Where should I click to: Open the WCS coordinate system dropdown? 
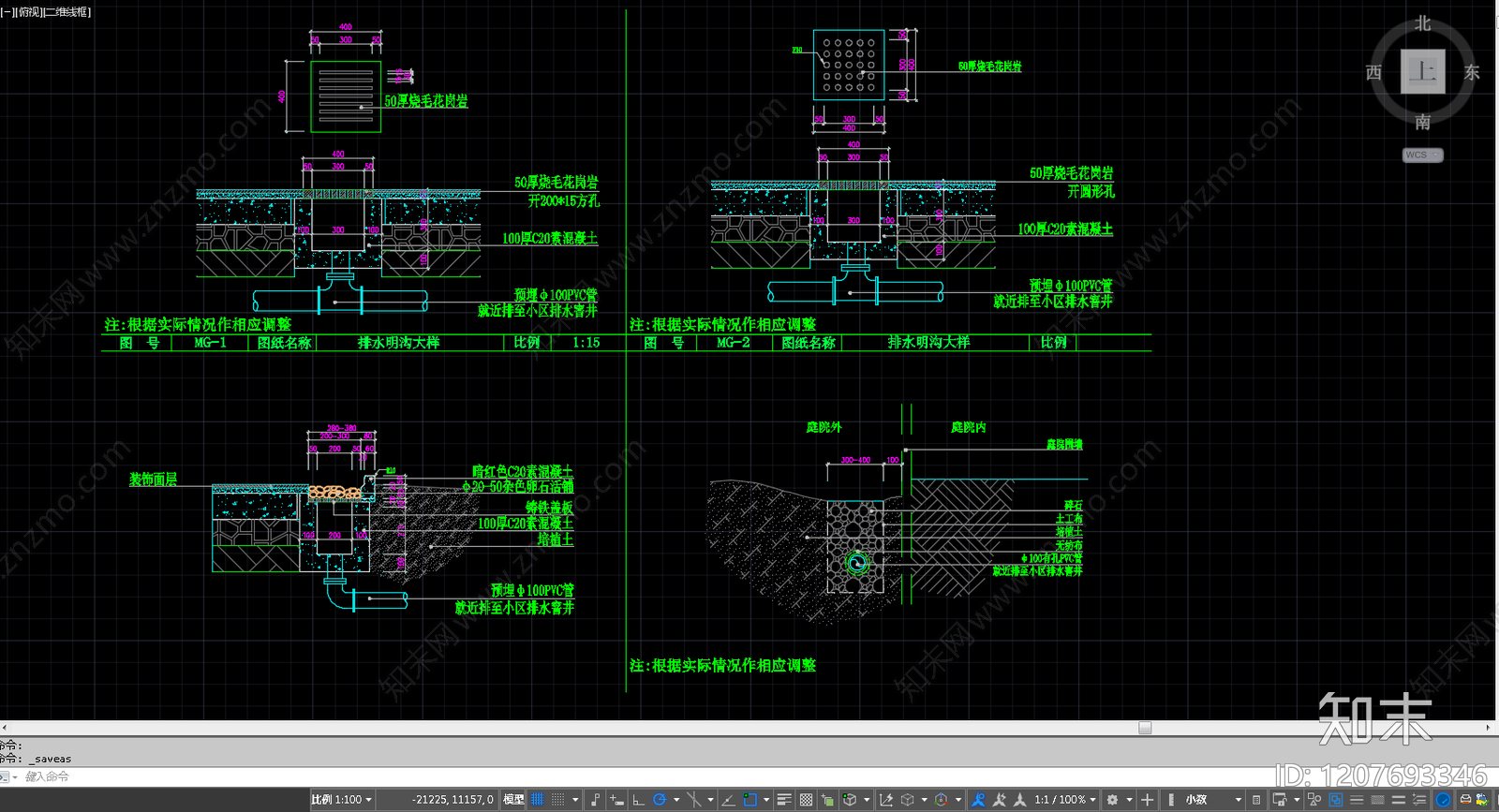[1422, 155]
